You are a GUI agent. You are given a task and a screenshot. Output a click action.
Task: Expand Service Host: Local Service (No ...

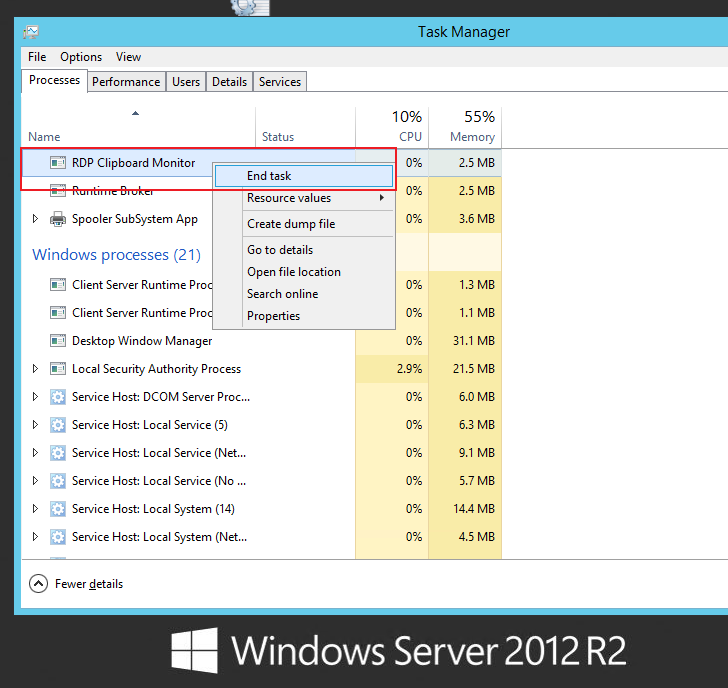[x=35, y=481]
